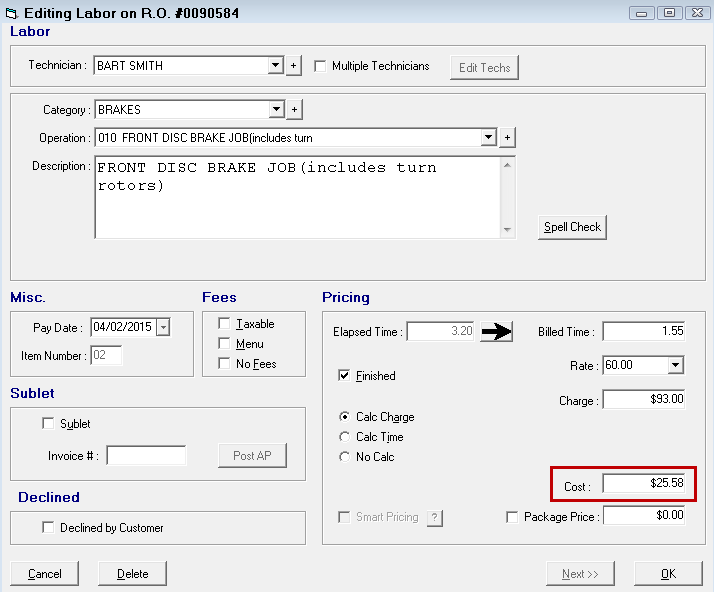The height and width of the screenshot is (592, 714).
Task: Maximize the Editing Labor window
Action: coord(669,13)
